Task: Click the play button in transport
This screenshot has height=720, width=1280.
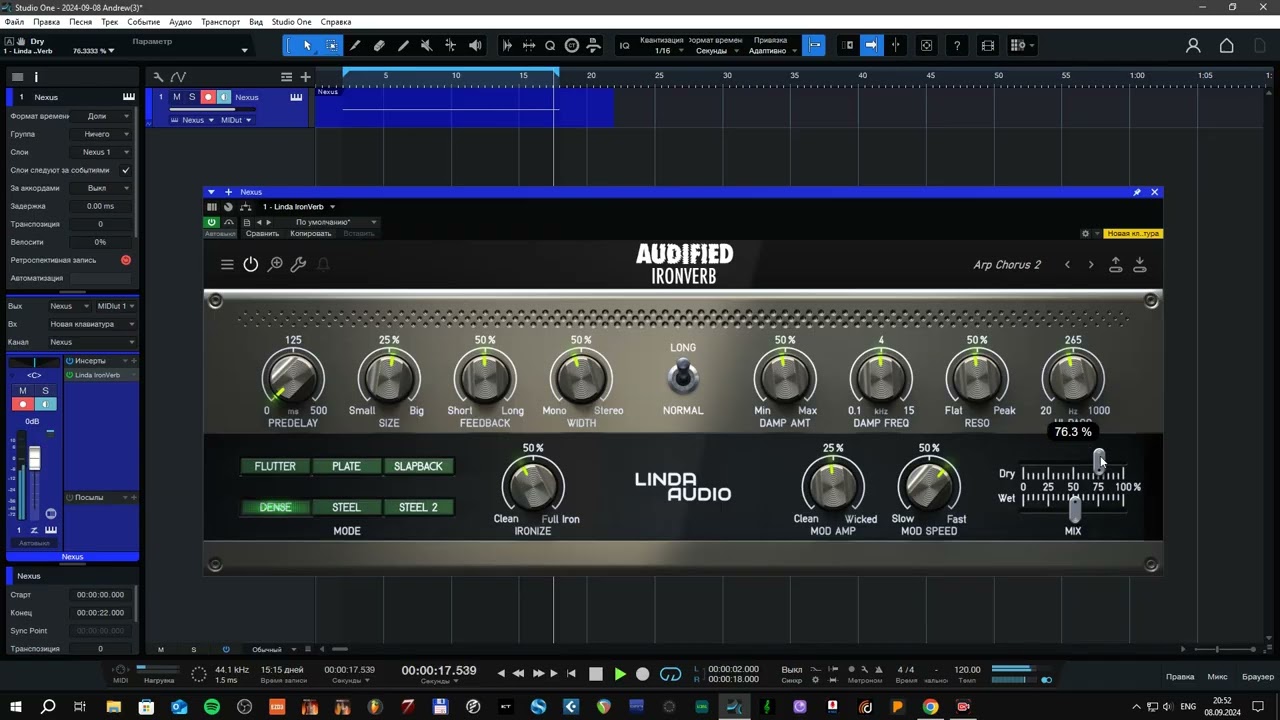Action: coord(619,674)
